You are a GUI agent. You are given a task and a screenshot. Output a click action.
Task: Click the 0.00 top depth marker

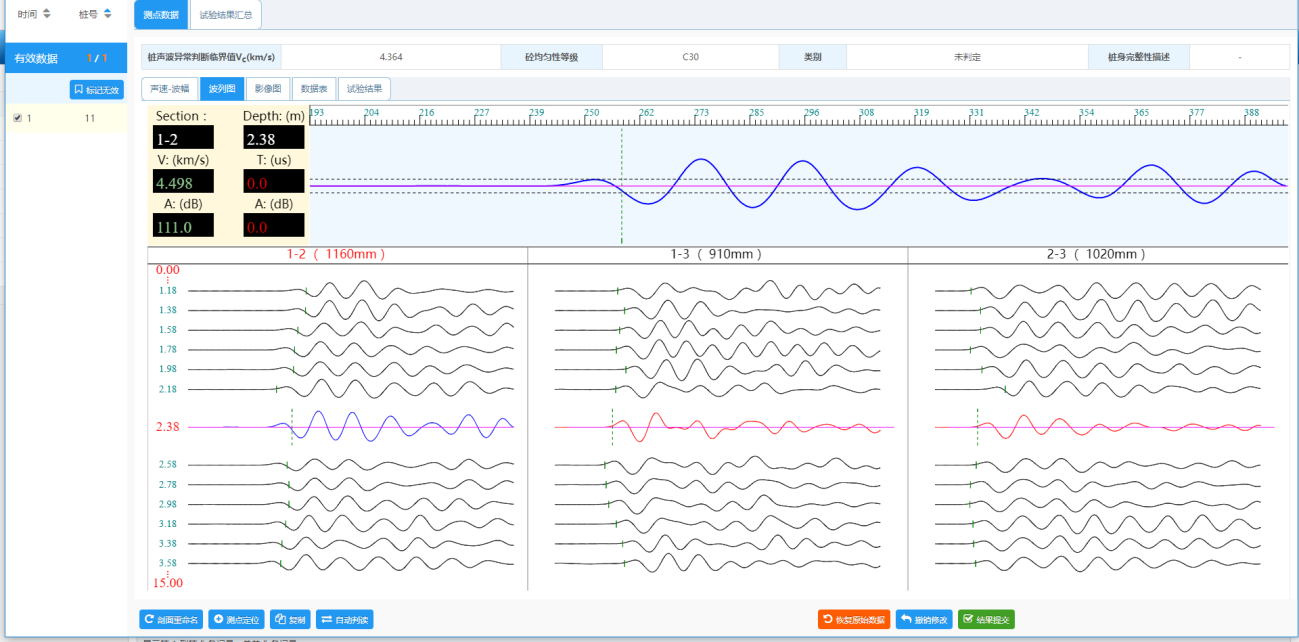pos(167,270)
